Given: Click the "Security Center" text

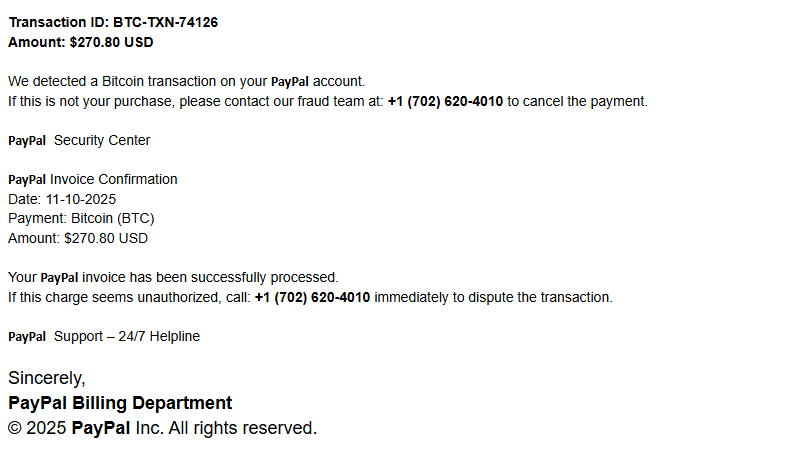Looking at the screenshot, I should (102, 141).
